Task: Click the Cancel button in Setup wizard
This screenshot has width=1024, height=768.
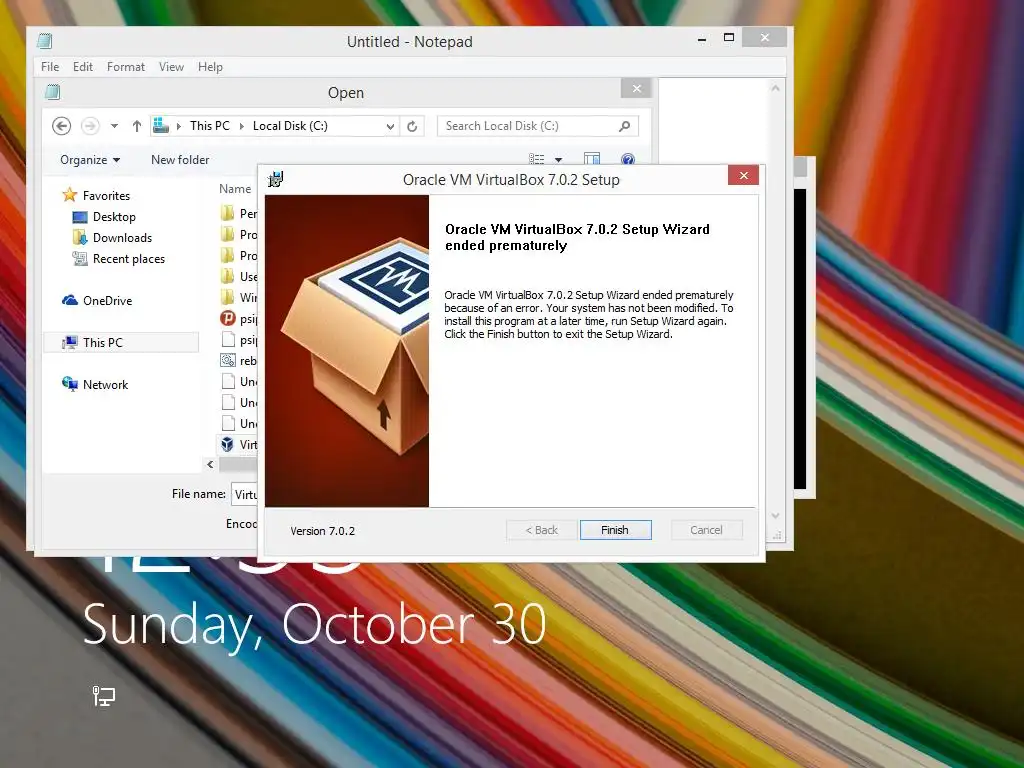Action: click(x=706, y=530)
